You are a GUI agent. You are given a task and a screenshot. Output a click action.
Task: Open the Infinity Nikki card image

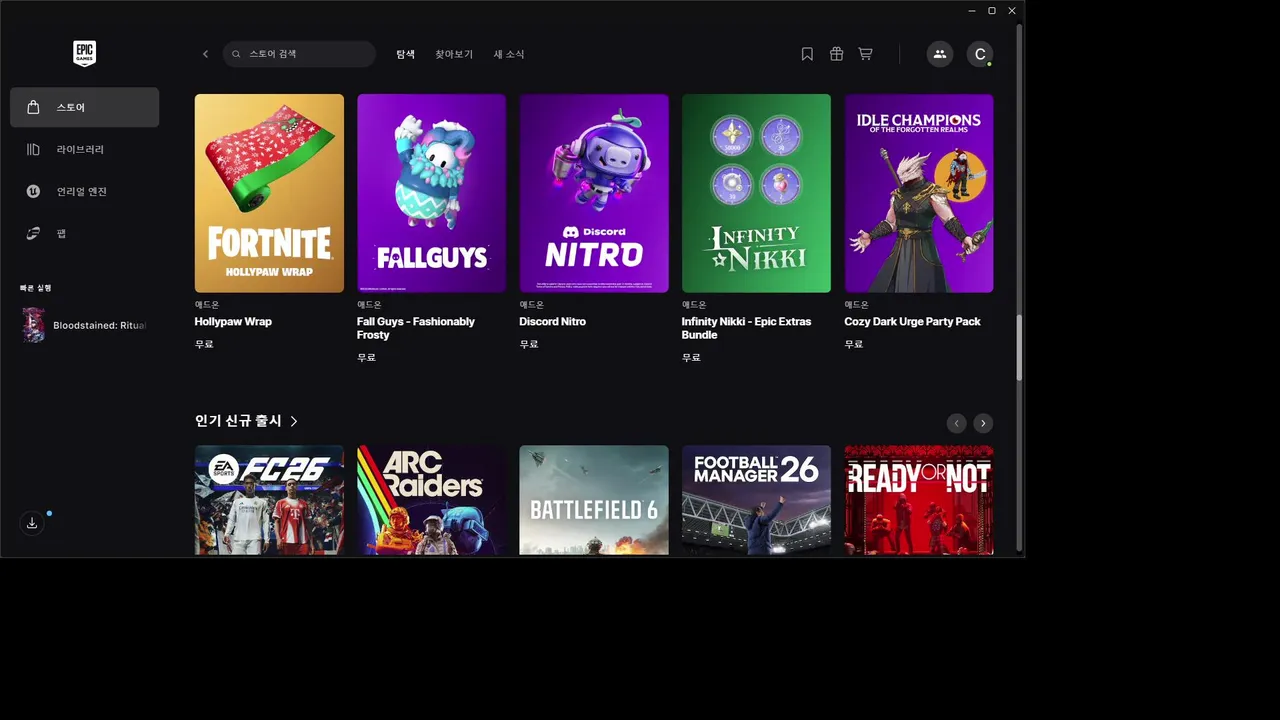point(756,193)
